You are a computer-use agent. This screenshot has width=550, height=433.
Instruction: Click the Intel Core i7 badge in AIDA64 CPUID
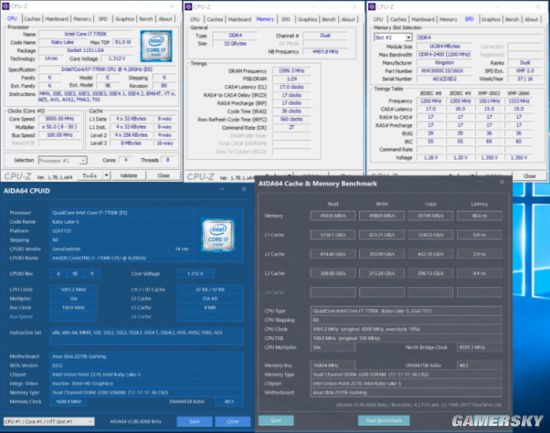coord(218,235)
